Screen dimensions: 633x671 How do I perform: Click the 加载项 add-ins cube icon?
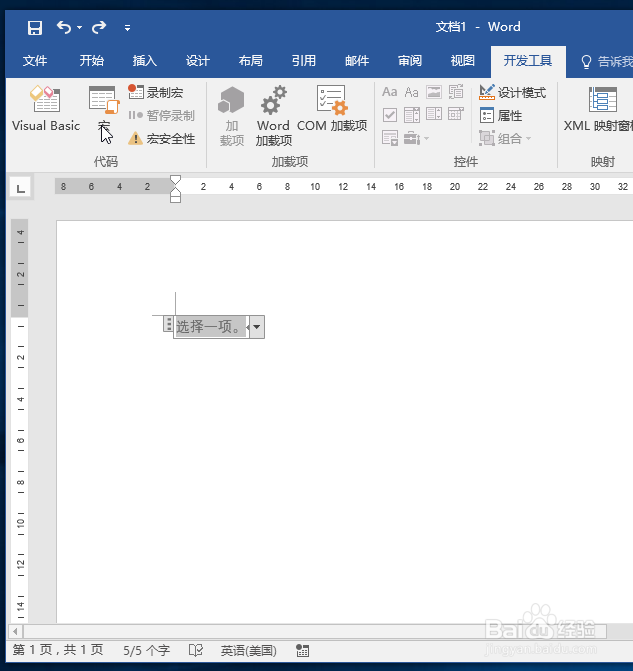tap(232, 116)
